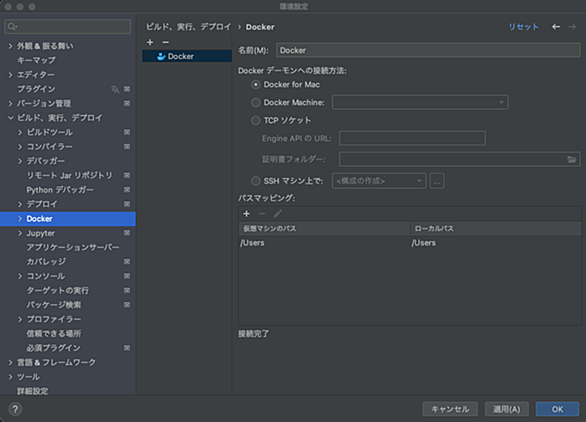The height and width of the screenshot is (422, 586).
Task: Add a new Docker configuration with plus icon
Action: pos(150,42)
